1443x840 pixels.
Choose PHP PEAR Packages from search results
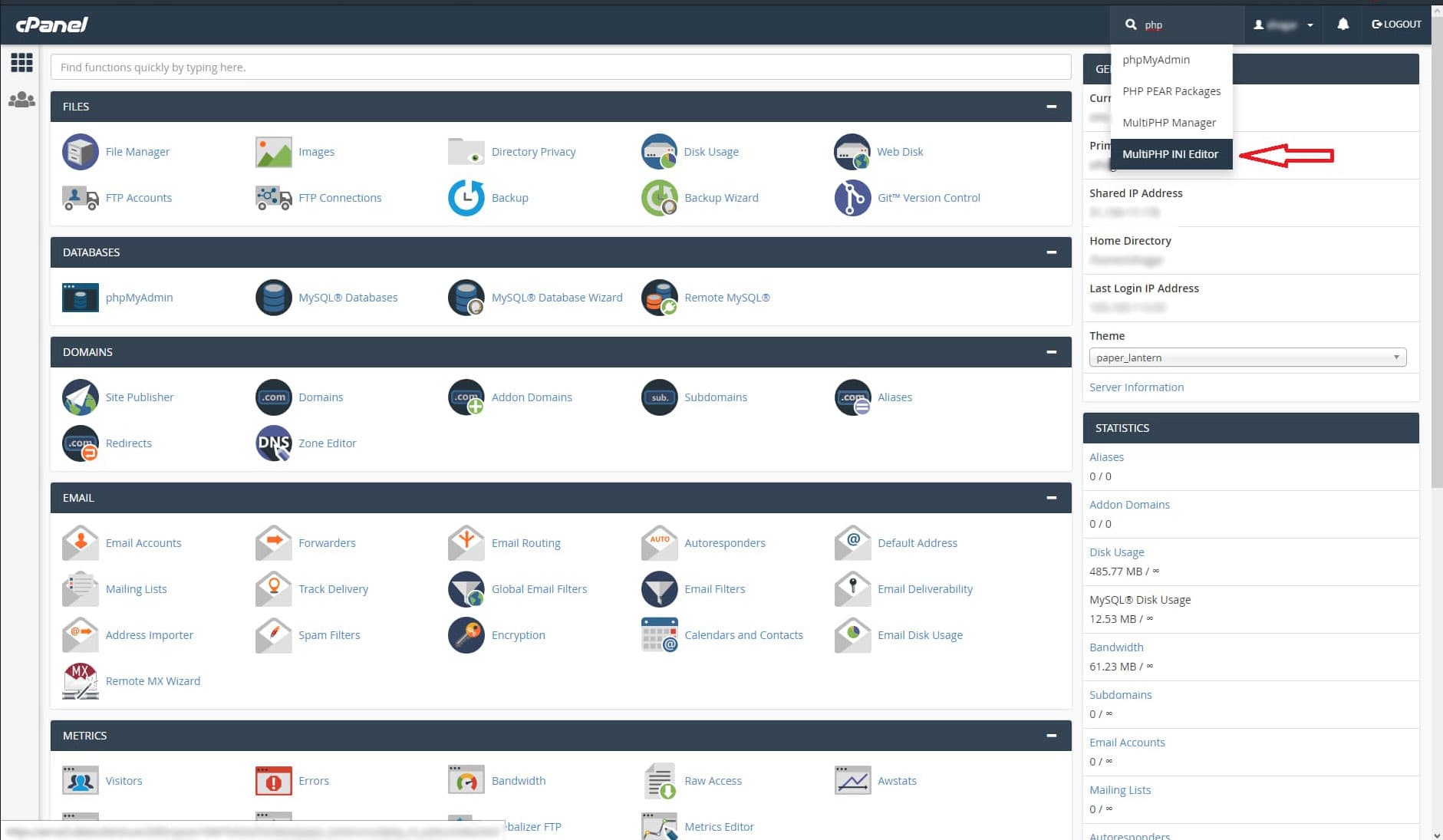[1171, 91]
